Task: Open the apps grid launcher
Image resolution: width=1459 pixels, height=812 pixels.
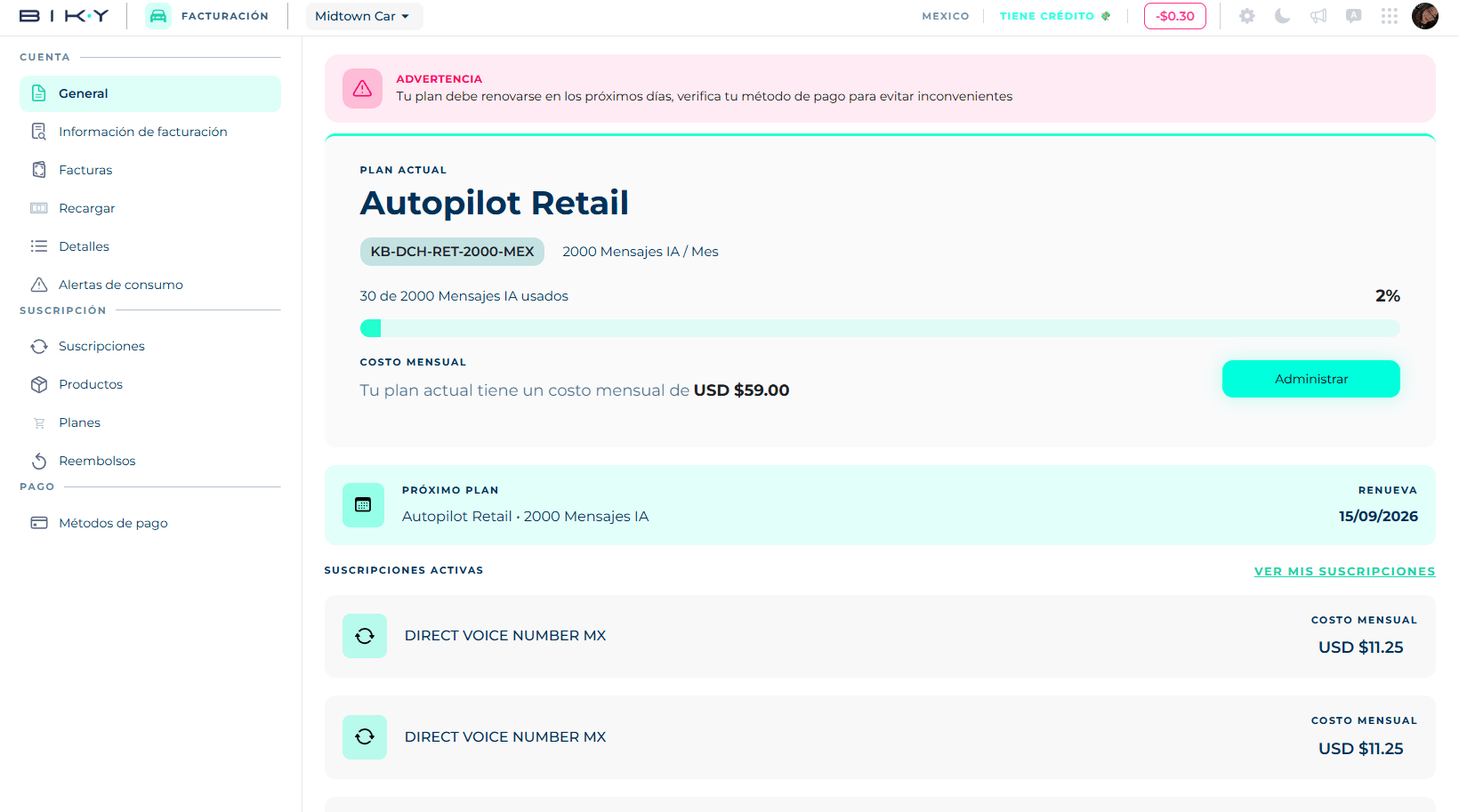Action: (x=1390, y=16)
